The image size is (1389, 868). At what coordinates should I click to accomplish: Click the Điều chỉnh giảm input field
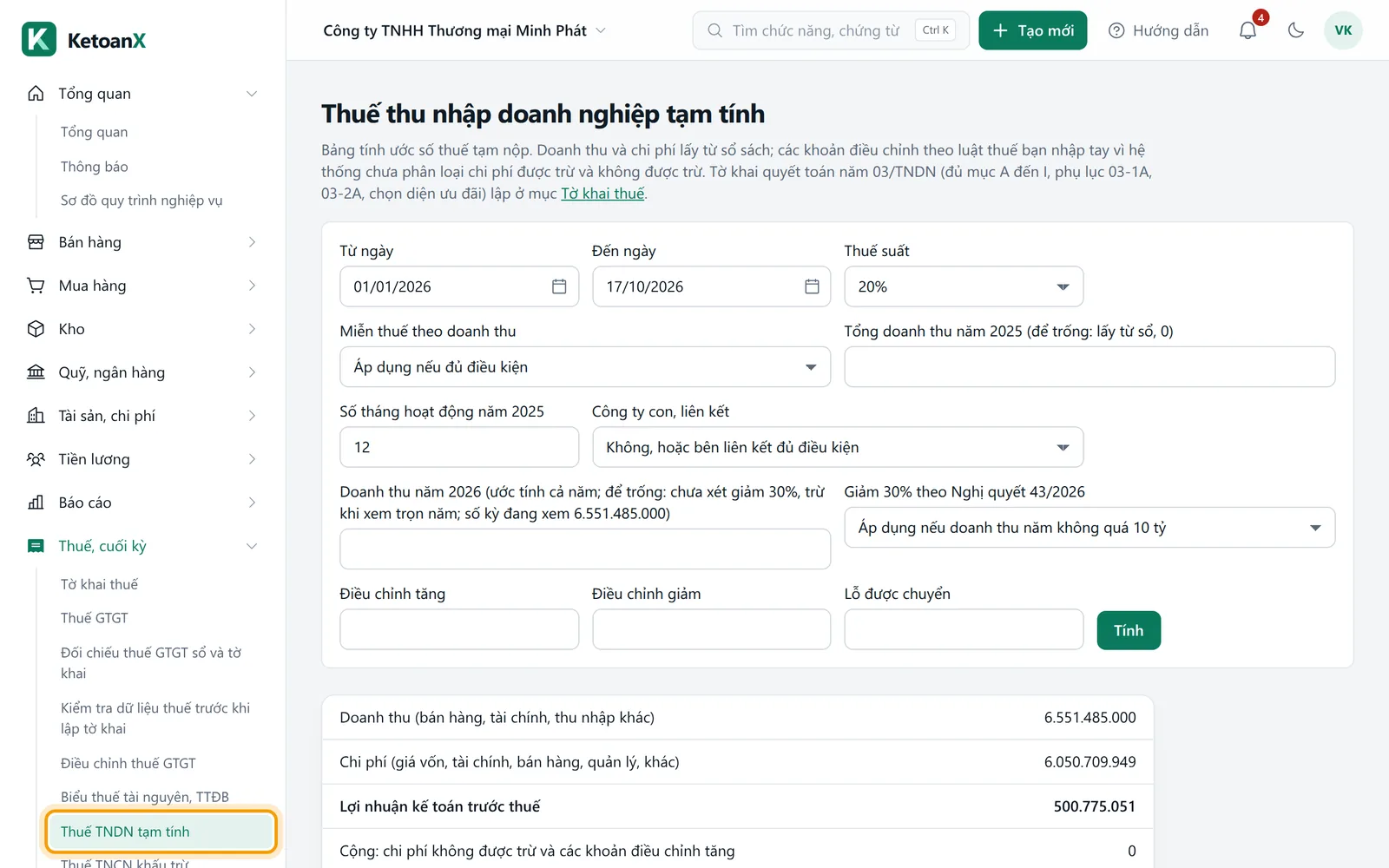pyautogui.click(x=712, y=629)
